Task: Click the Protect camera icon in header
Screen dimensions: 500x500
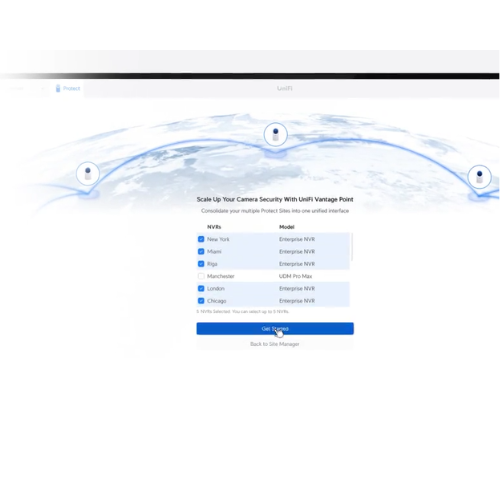Action: click(x=58, y=88)
